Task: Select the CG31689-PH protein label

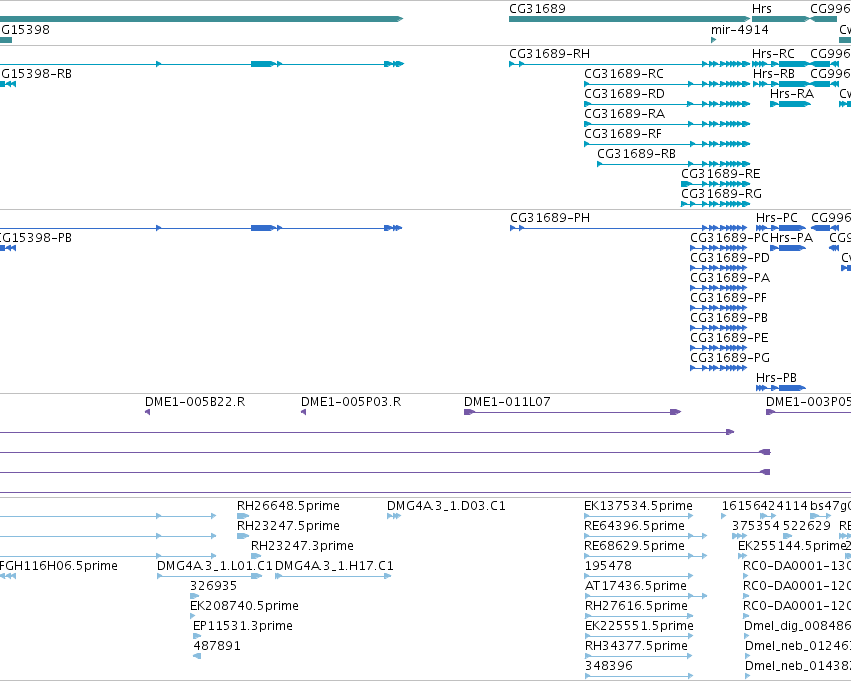Action: [x=550, y=218]
